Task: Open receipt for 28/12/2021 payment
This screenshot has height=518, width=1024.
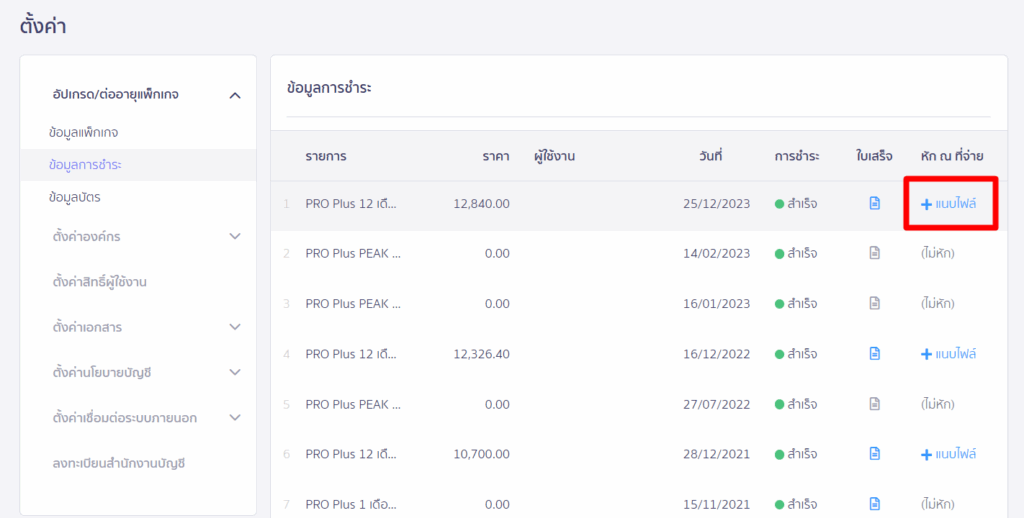Action: click(875, 454)
